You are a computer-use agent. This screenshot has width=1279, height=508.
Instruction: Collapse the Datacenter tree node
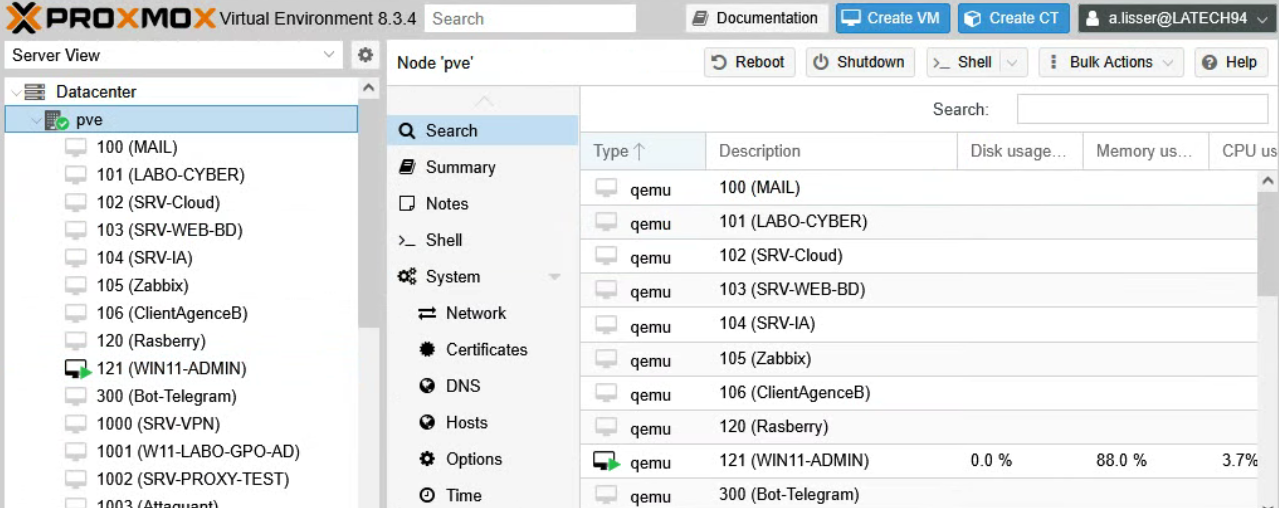[15, 92]
